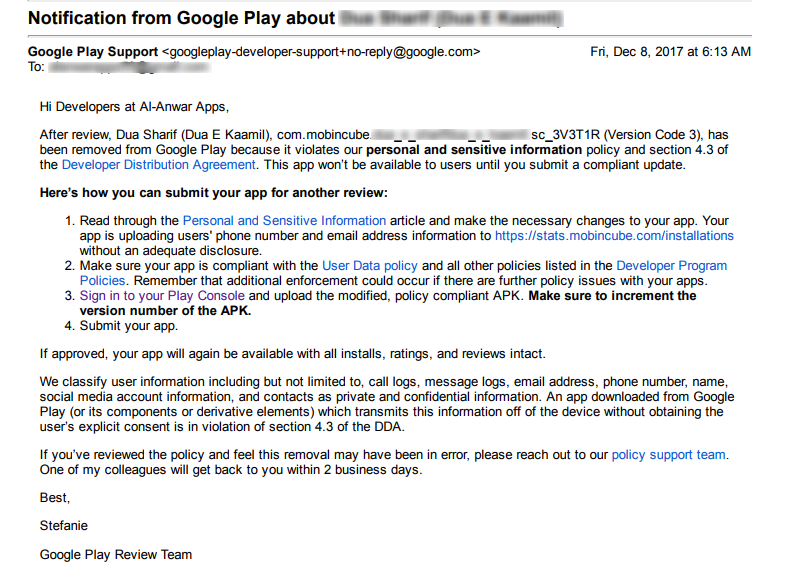
Task: Open the stats.mobincube.com installations URL
Action: (x=614, y=236)
